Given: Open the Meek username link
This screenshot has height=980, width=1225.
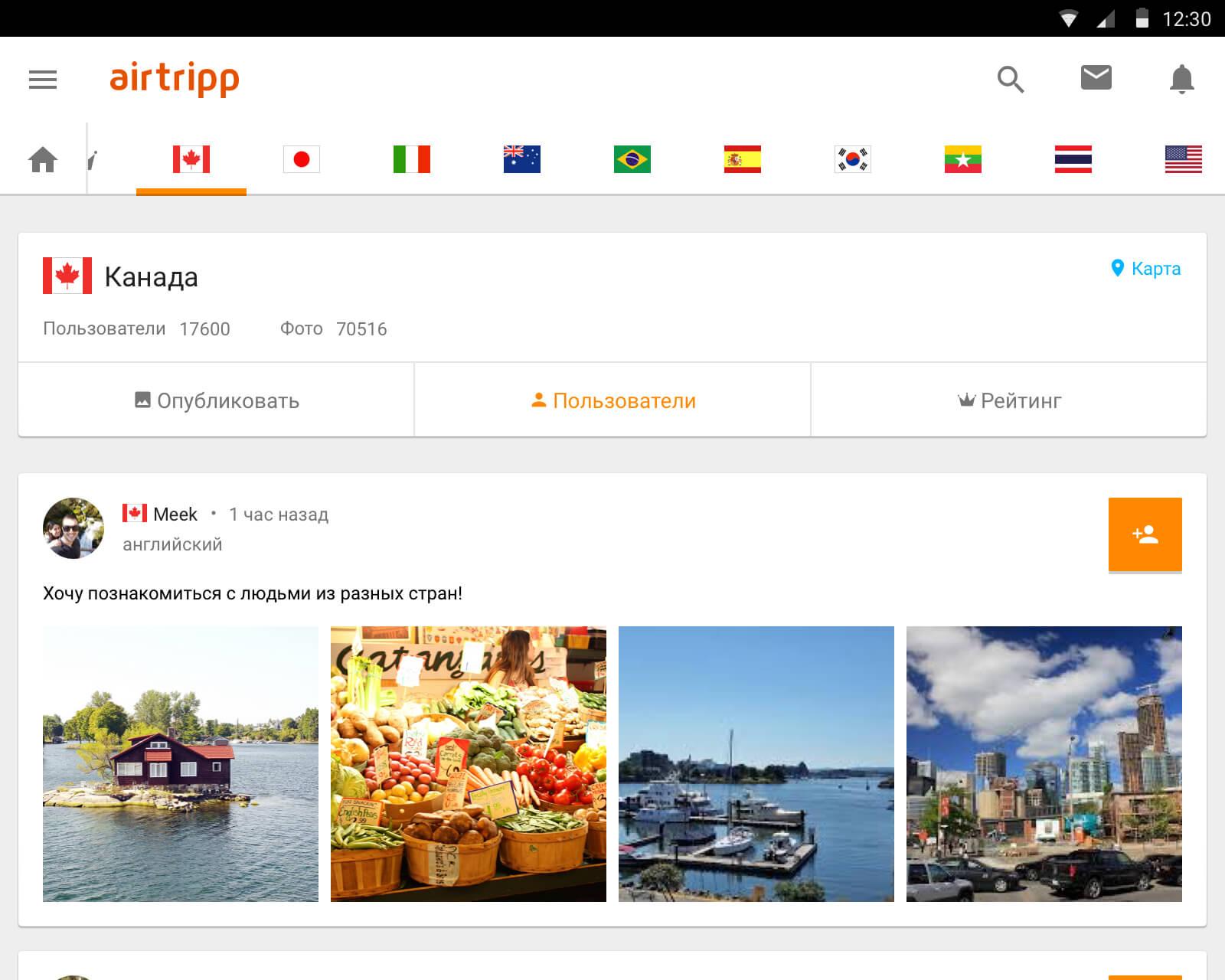Looking at the screenshot, I should [x=175, y=514].
